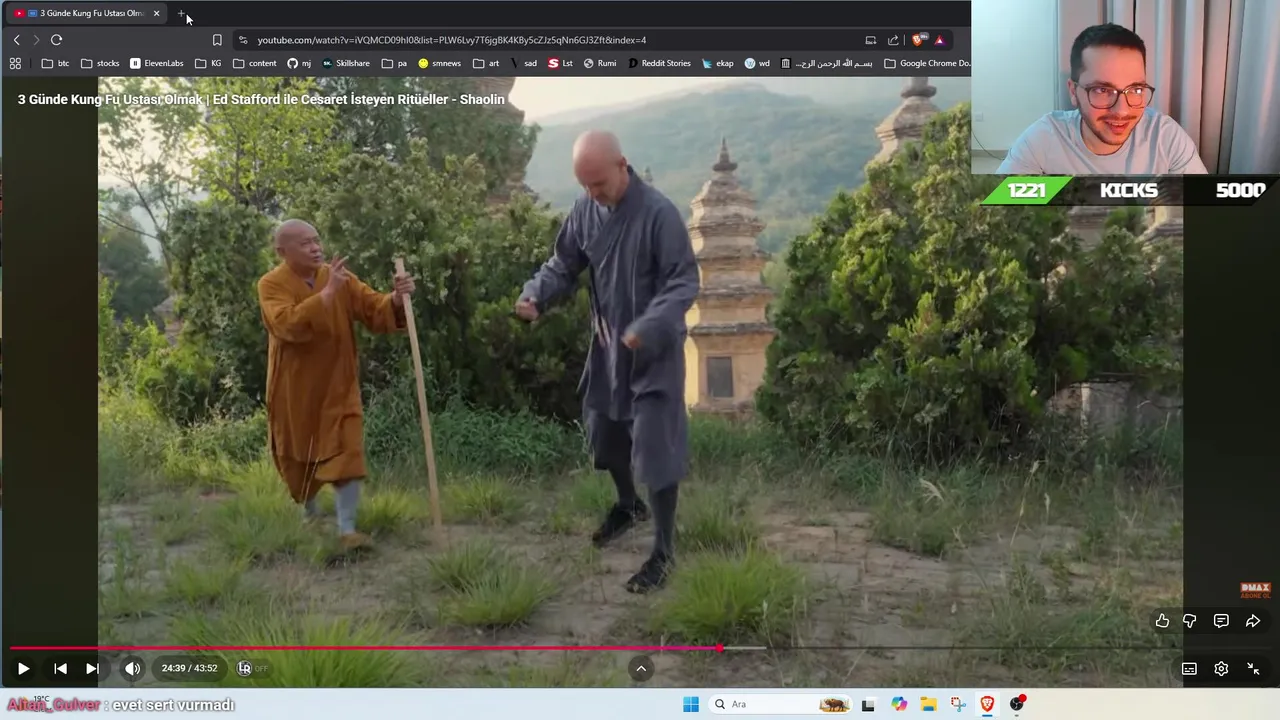Image resolution: width=1280 pixels, height=720 pixels.
Task: Seek on the red progress bar
Action: pyautogui.click(x=640, y=648)
